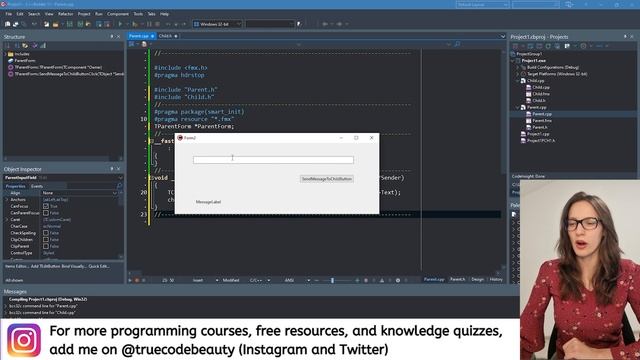This screenshot has height=360, width=640.
Task: Toggle the ClipParent checkbox
Action: [x=46, y=247]
